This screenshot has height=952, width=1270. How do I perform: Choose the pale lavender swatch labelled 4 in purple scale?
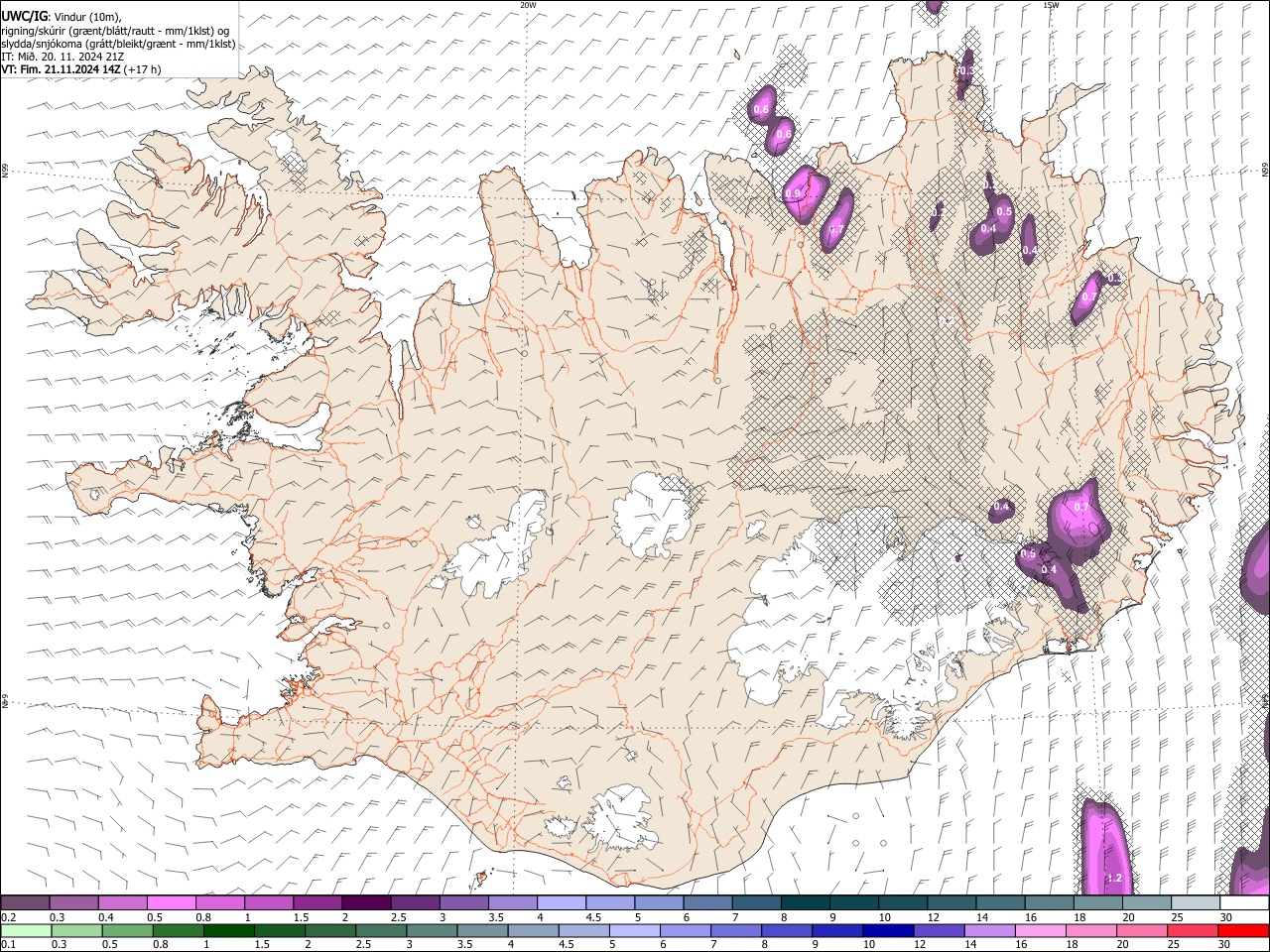(560, 903)
